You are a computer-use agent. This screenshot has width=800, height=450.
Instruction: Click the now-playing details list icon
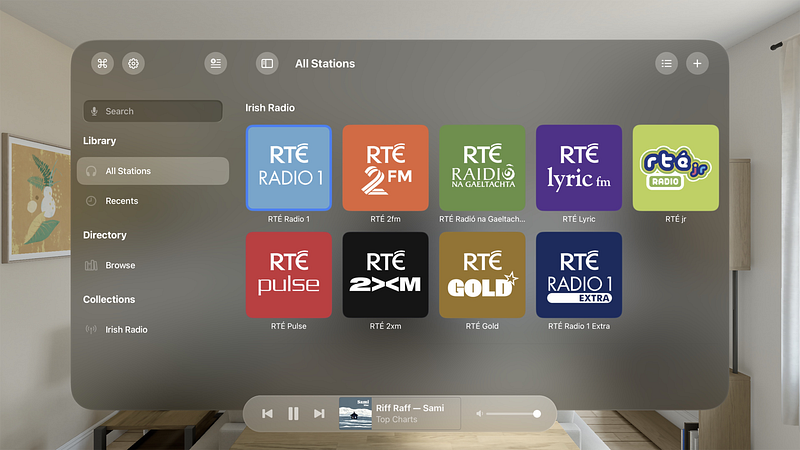[216, 64]
